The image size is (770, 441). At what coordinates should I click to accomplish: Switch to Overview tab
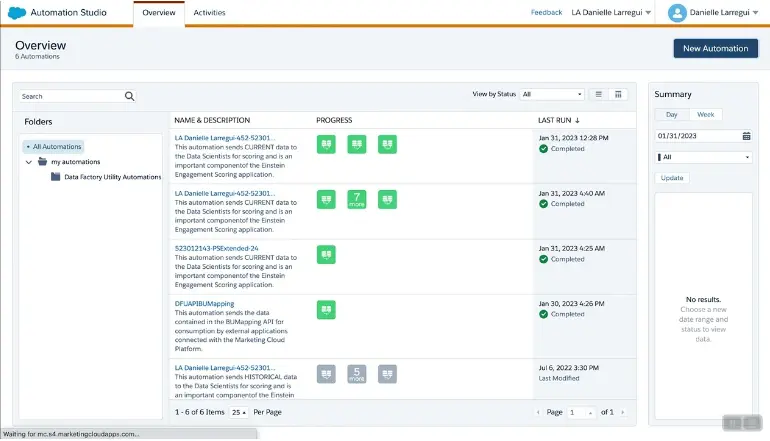click(x=159, y=13)
